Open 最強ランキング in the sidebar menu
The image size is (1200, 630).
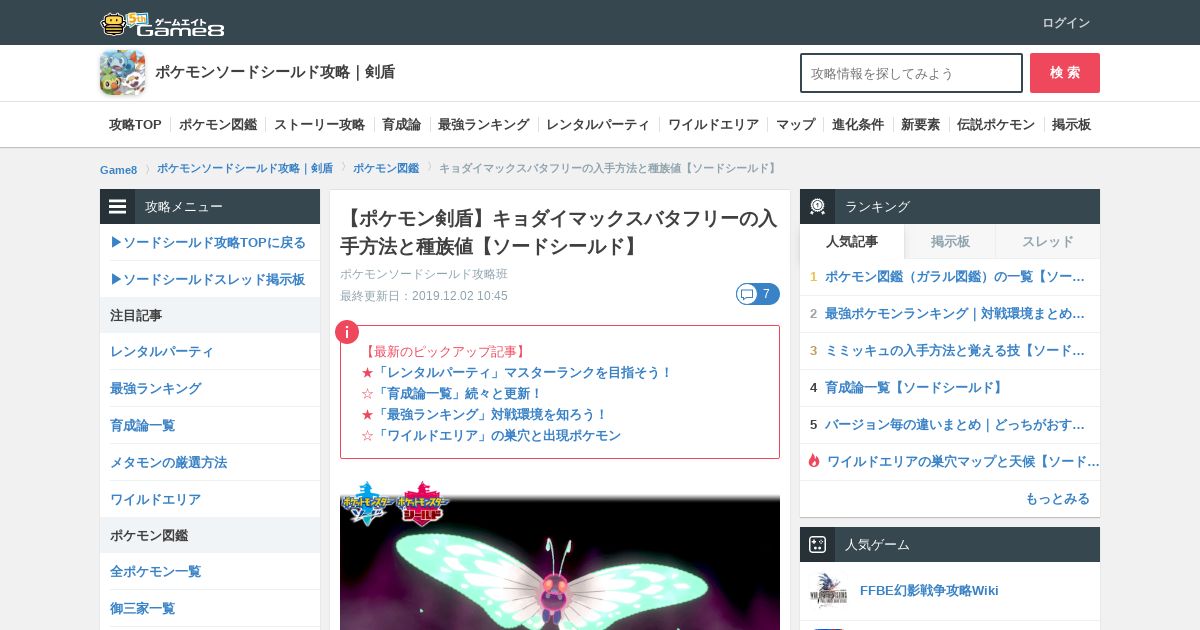(x=156, y=389)
